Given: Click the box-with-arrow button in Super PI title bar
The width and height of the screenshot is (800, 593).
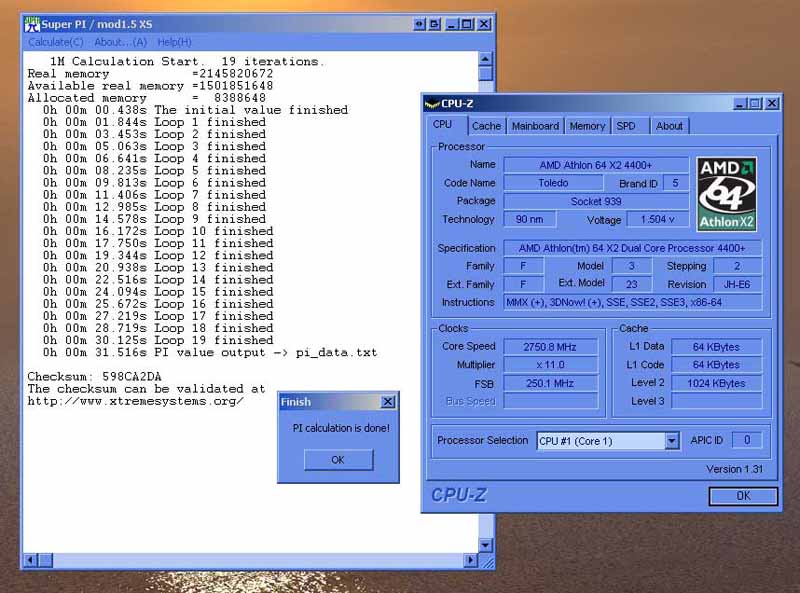Looking at the screenshot, I should (x=435, y=24).
